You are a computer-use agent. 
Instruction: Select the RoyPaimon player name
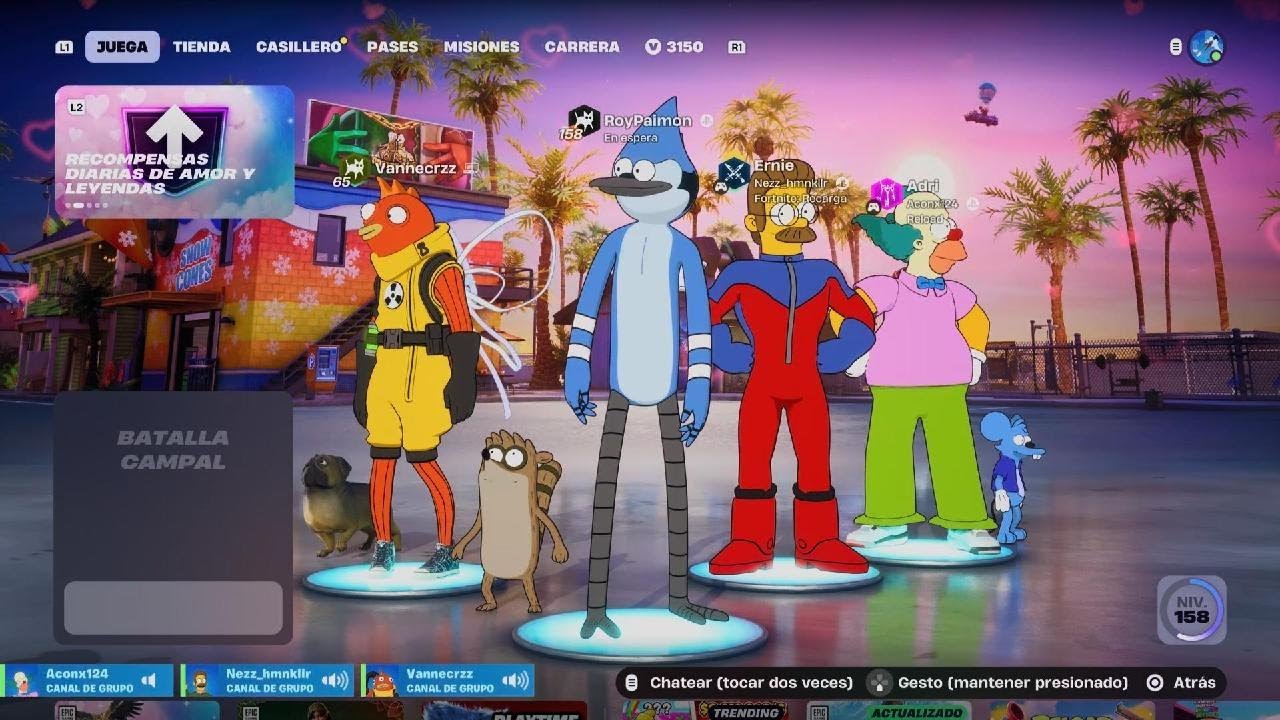(648, 121)
